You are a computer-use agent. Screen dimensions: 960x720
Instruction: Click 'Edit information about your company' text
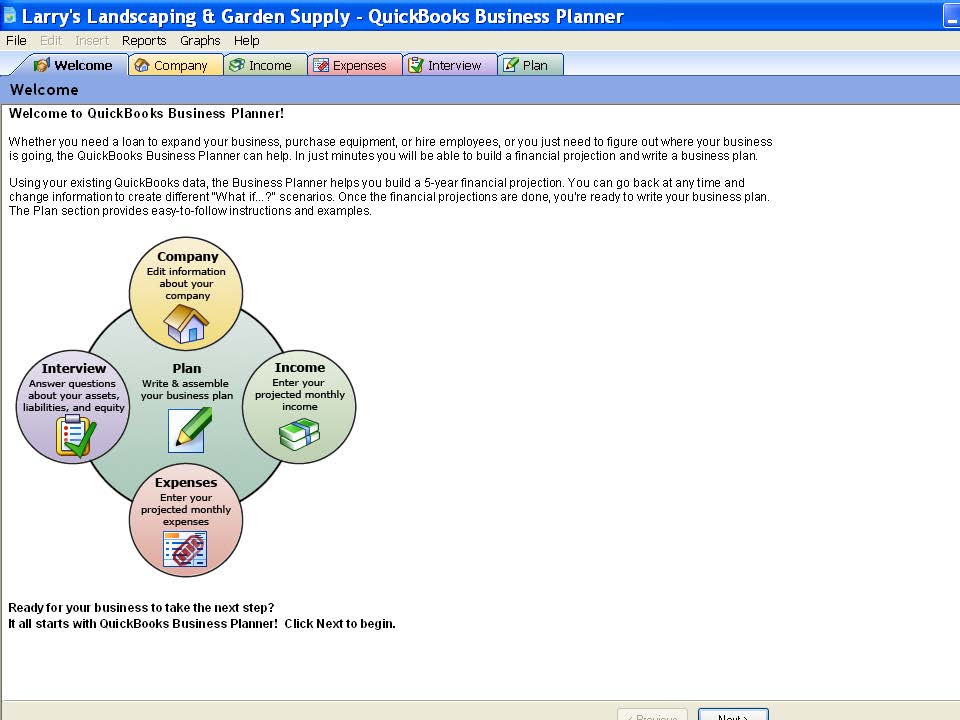pos(186,283)
